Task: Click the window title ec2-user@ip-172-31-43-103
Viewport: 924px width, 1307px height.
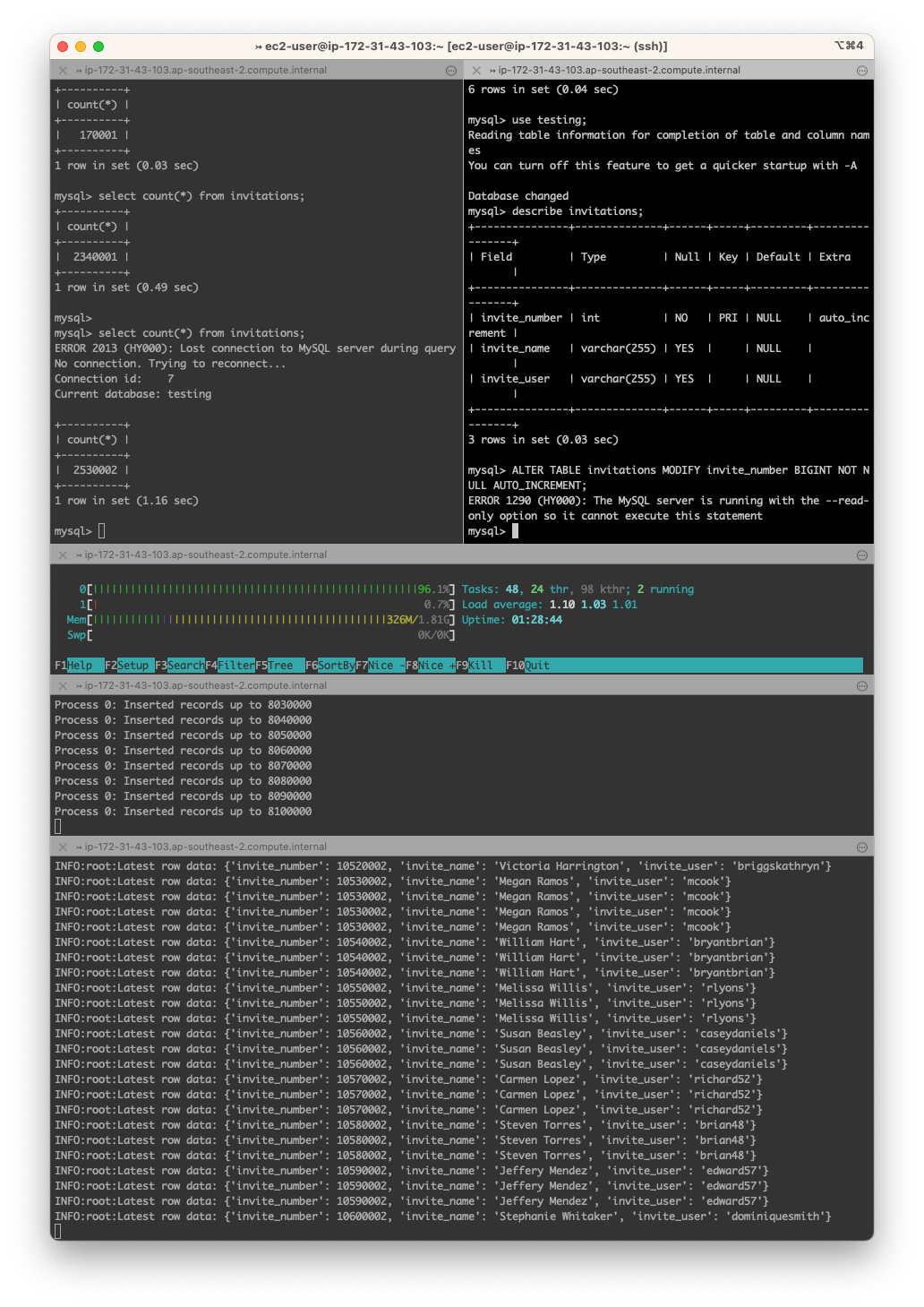Action: click(461, 46)
